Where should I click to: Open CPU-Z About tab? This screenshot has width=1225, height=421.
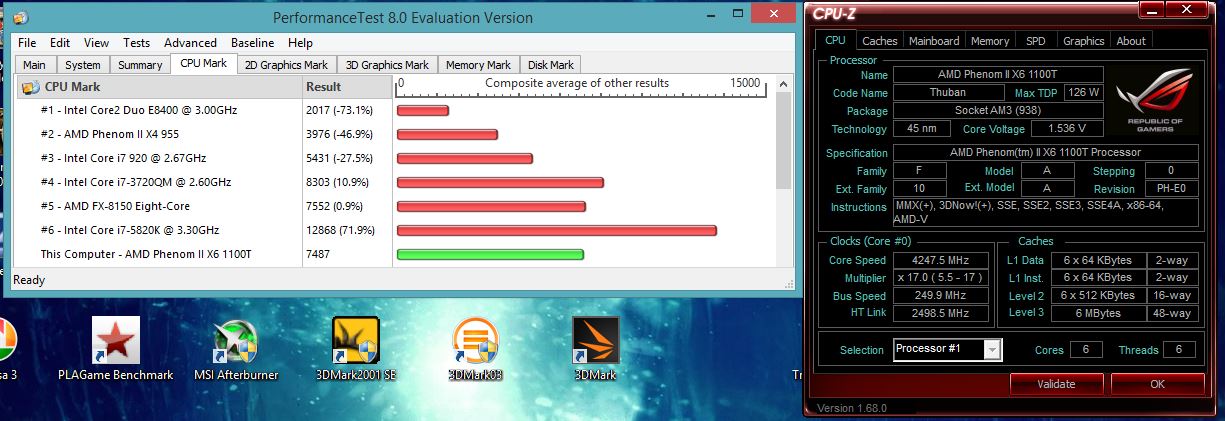pyautogui.click(x=1131, y=41)
